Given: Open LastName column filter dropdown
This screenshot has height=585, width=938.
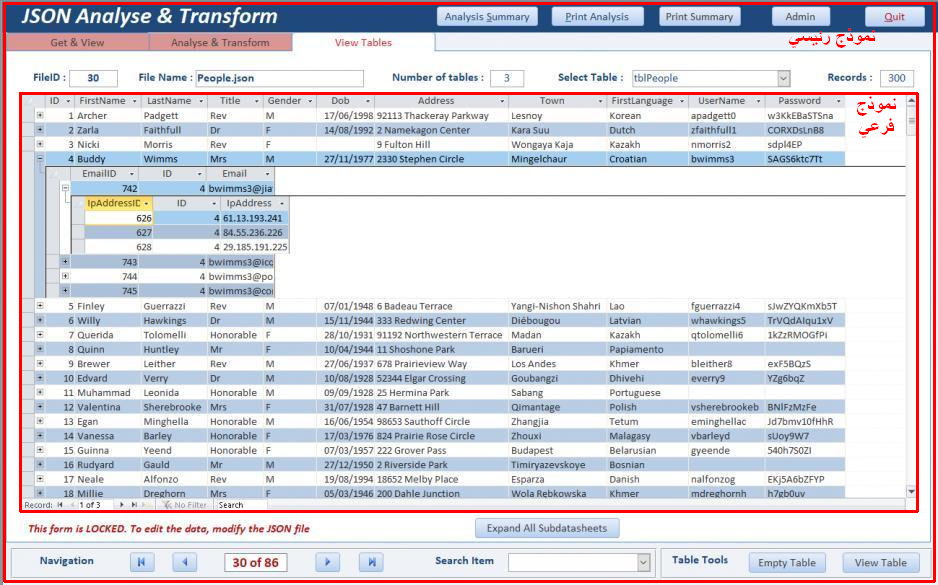Looking at the screenshot, I should click(201, 101).
